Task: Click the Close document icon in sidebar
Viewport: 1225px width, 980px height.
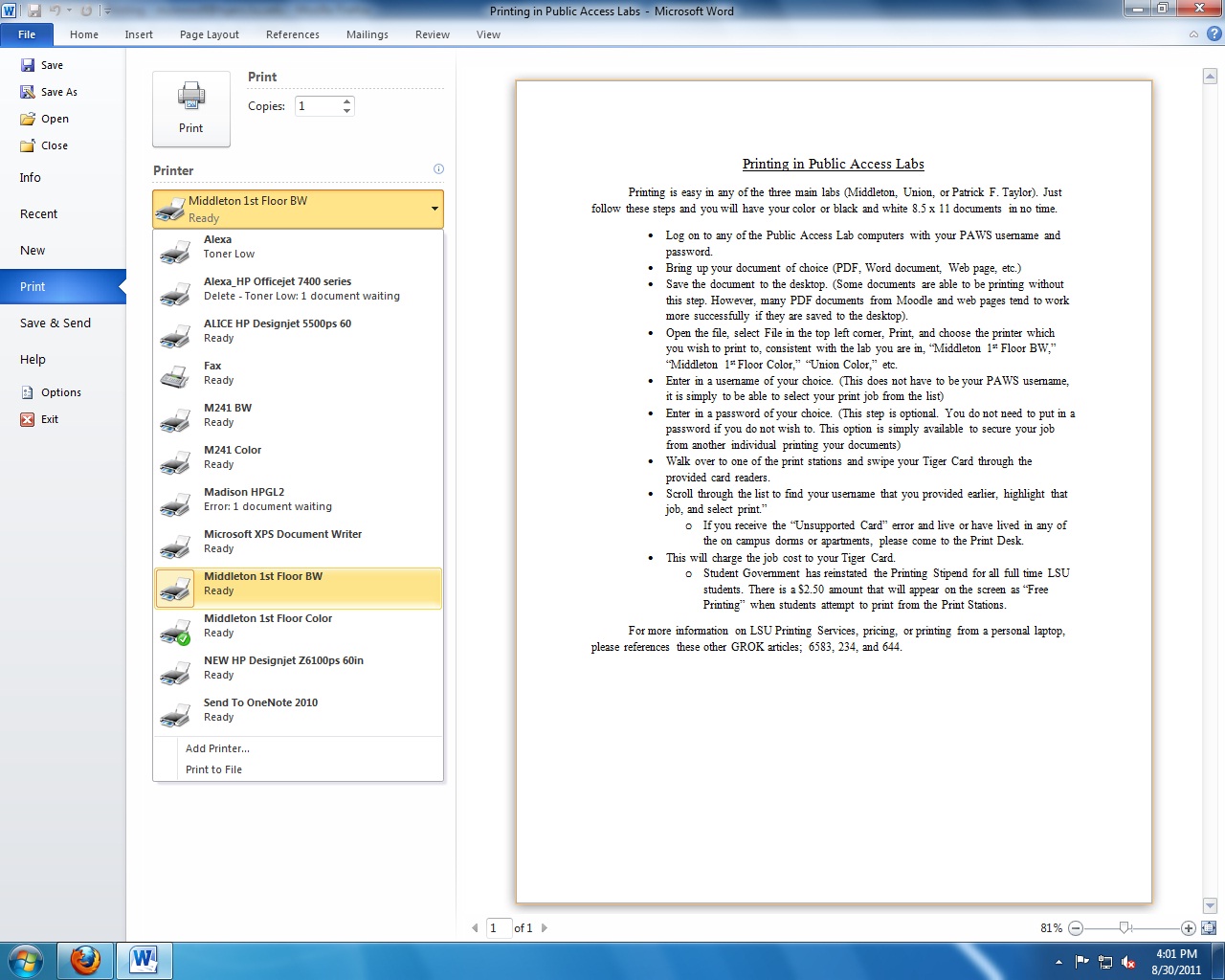Action: click(28, 145)
